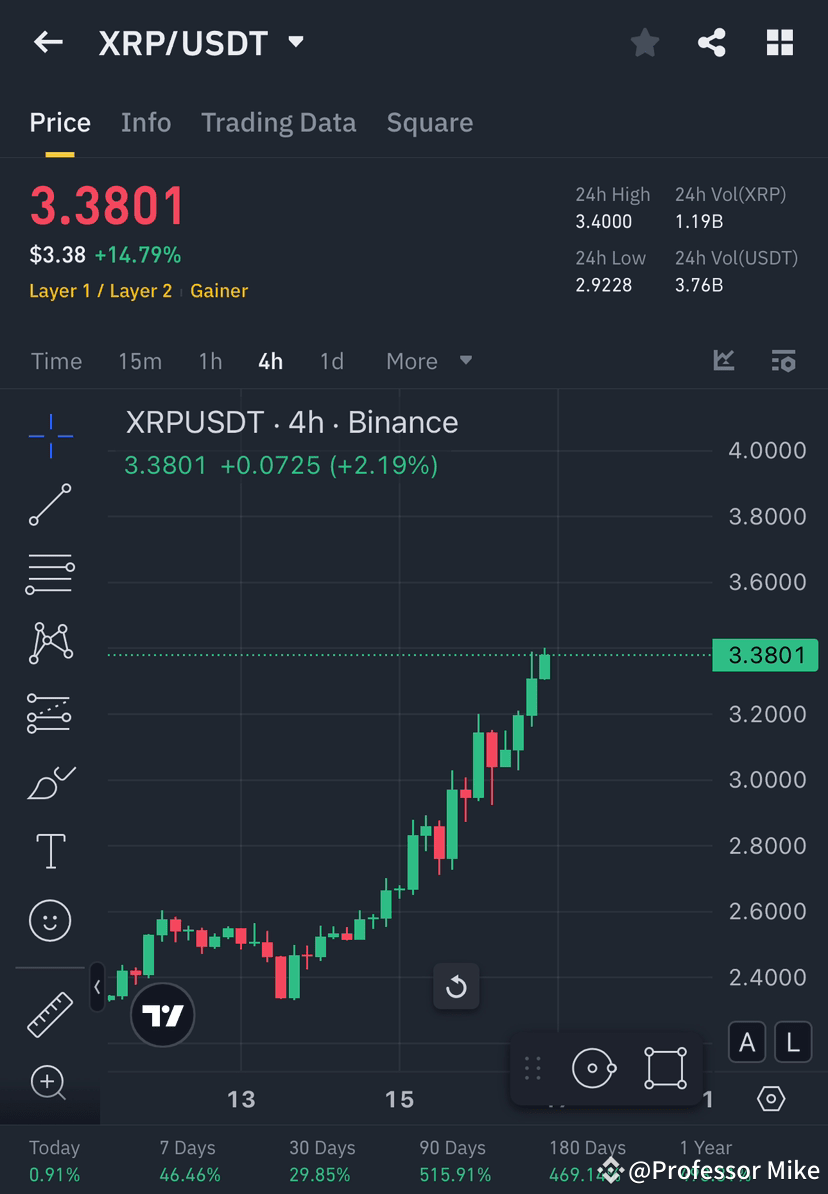The height and width of the screenshot is (1194, 828).
Task: Open the horizontal lines drawing tool
Action: (x=50, y=574)
